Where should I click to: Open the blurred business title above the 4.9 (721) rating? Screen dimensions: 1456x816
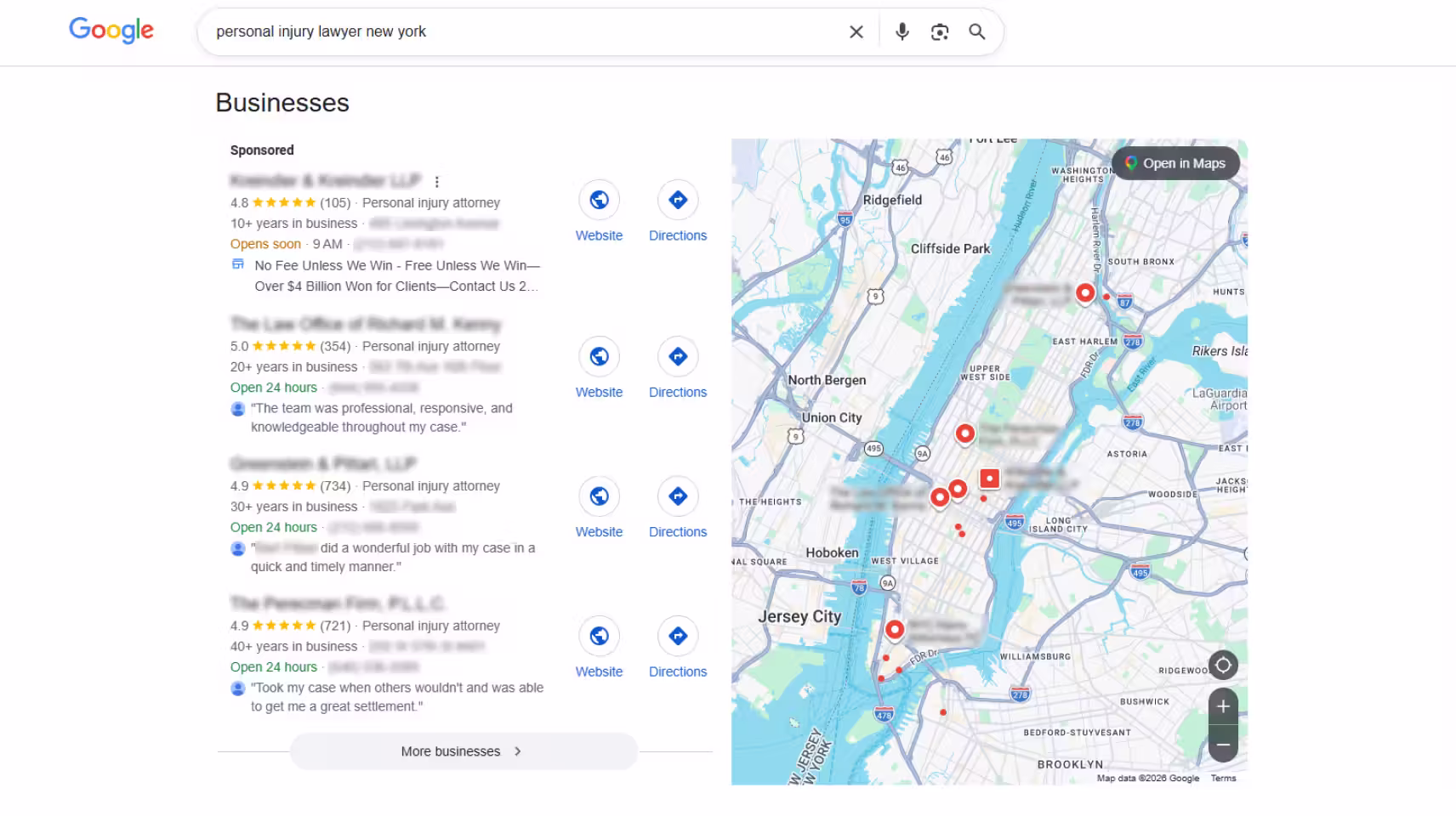pyautogui.click(x=338, y=603)
